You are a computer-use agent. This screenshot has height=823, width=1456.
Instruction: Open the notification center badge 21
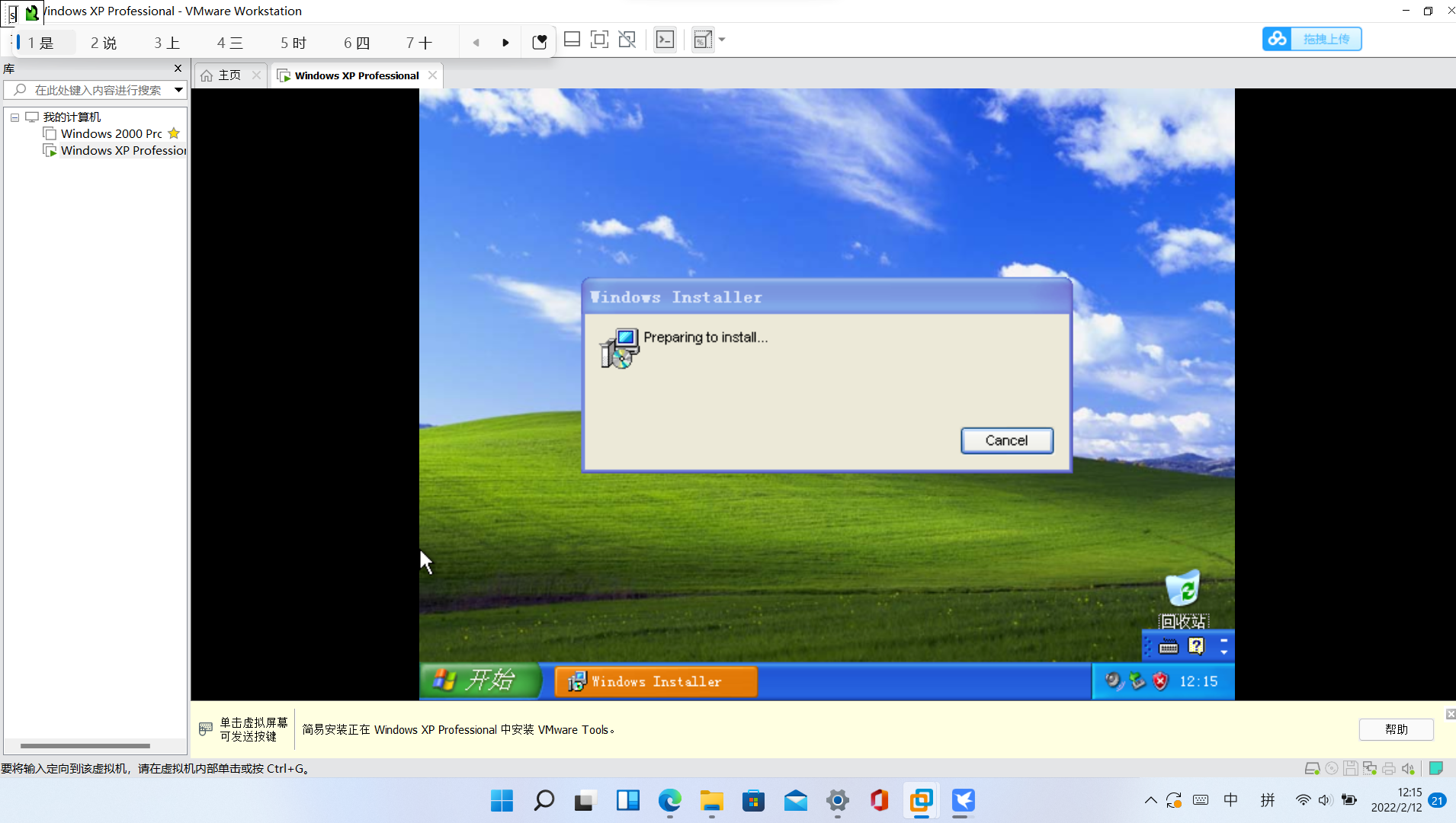(1437, 800)
